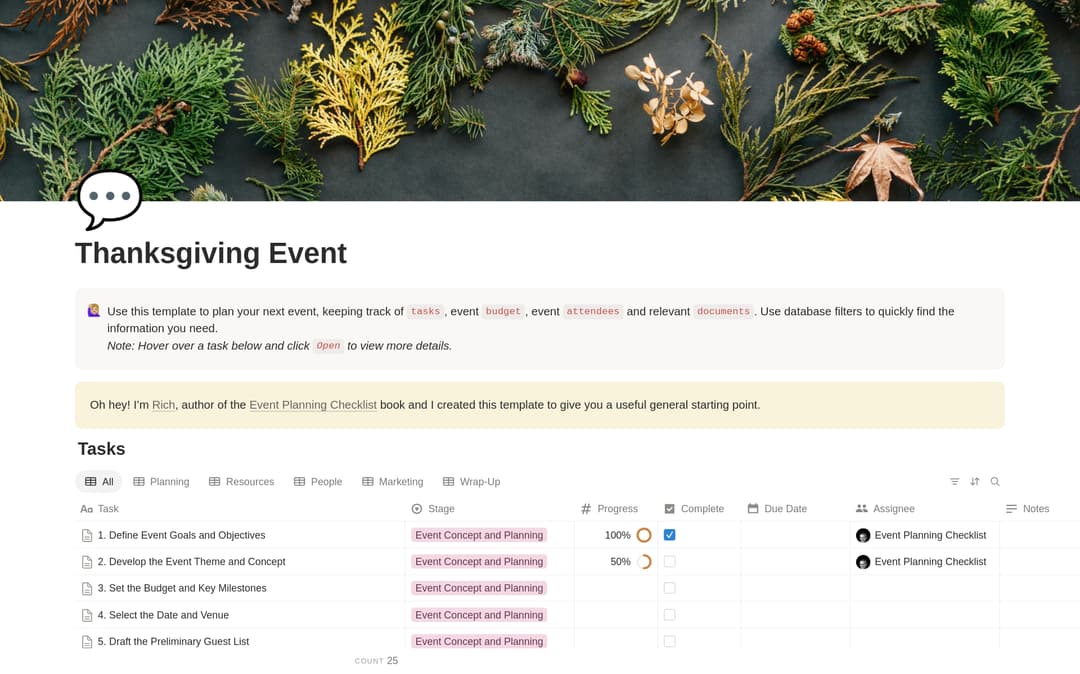Open task 5. Draft the Preliminary Guest List

(x=174, y=642)
